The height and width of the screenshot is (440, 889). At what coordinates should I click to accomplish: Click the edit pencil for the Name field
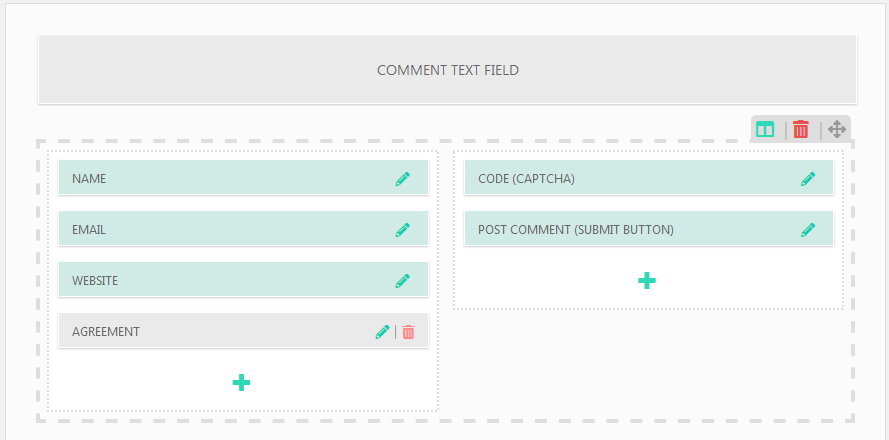point(402,179)
